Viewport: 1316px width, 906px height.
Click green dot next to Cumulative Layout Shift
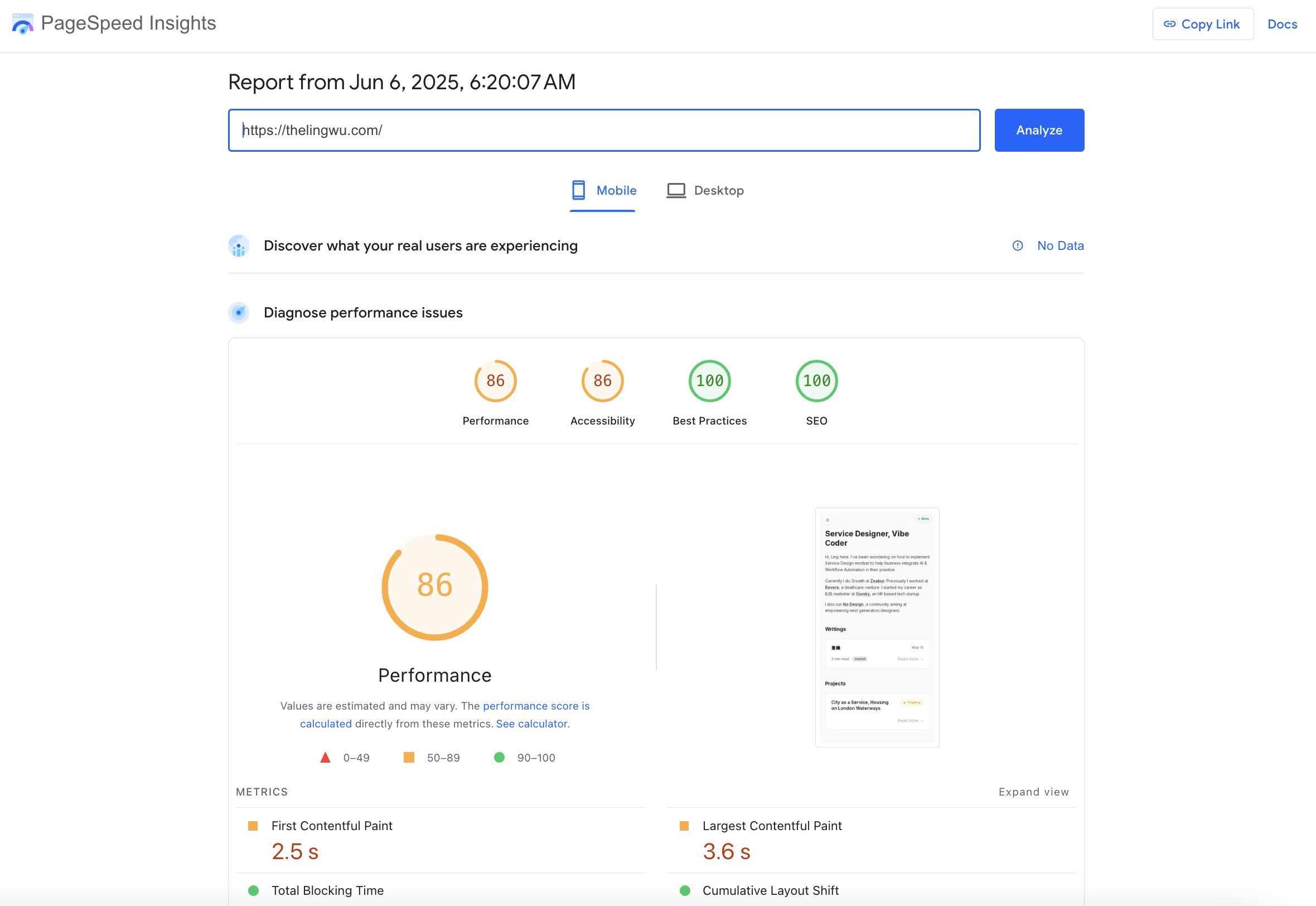[685, 891]
